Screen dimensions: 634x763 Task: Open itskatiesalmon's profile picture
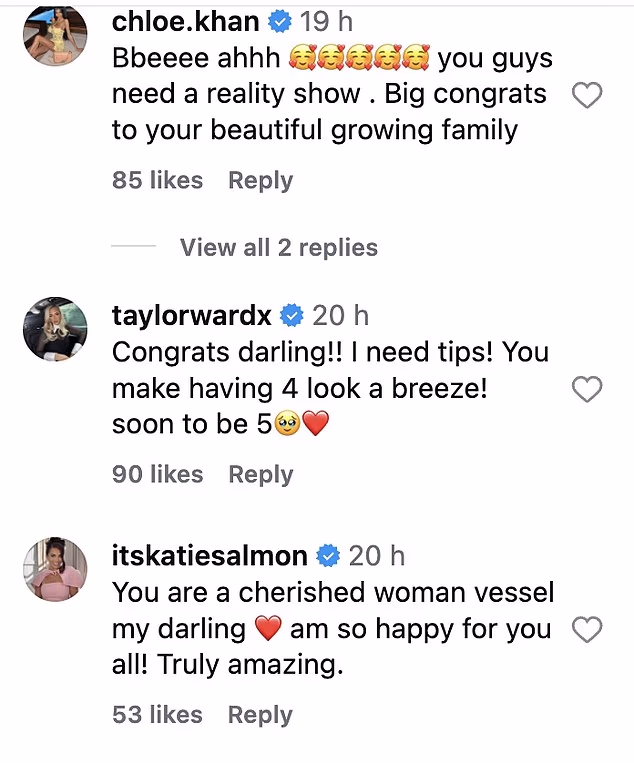click(54, 569)
